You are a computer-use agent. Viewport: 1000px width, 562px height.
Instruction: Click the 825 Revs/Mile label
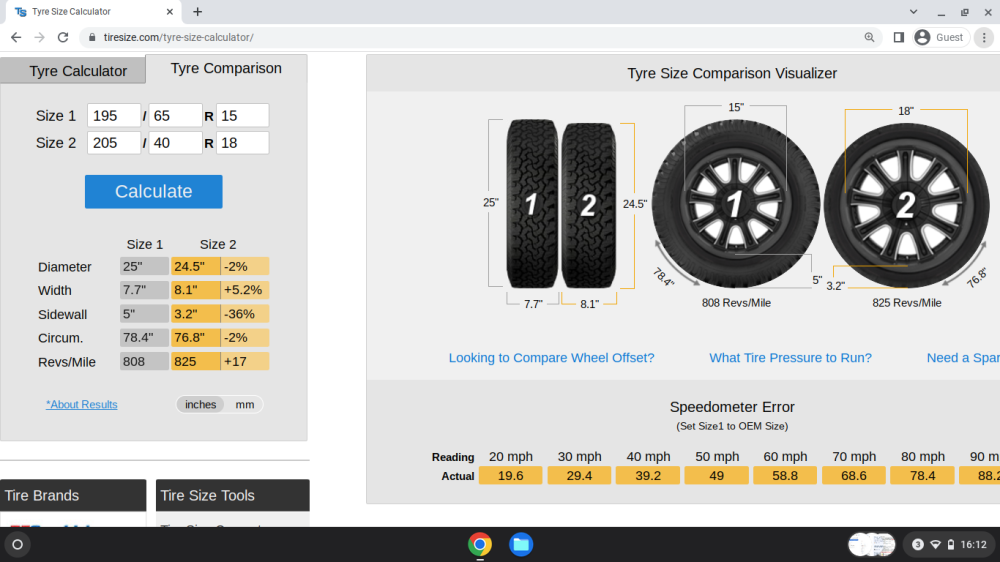tap(906, 303)
